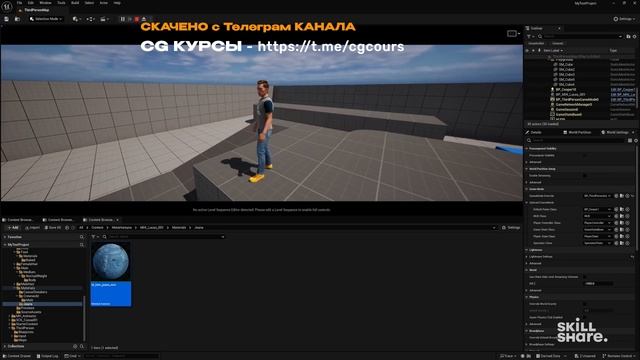
Task: Open the Window menu
Action: (45, 3)
